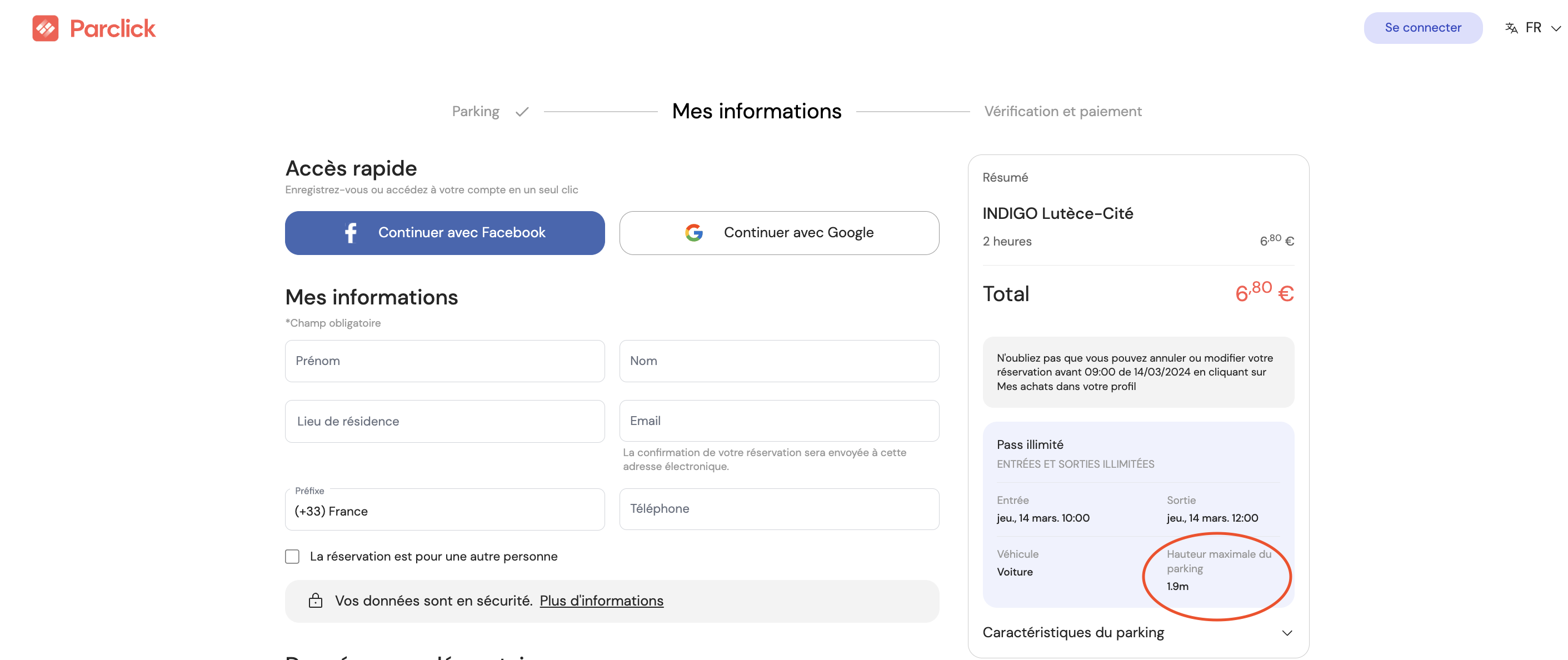
Task: Open the Préfixe country code dropdown
Action: (445, 510)
